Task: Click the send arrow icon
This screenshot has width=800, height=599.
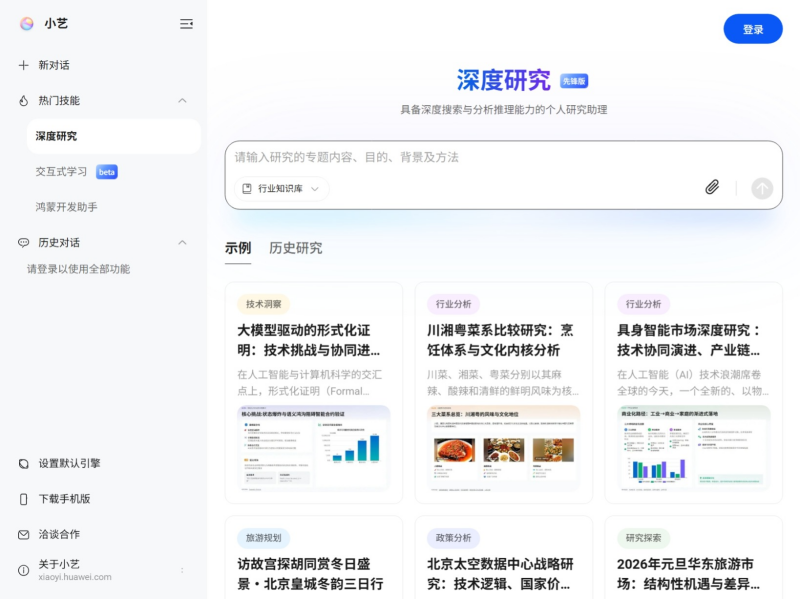Action: (x=761, y=188)
